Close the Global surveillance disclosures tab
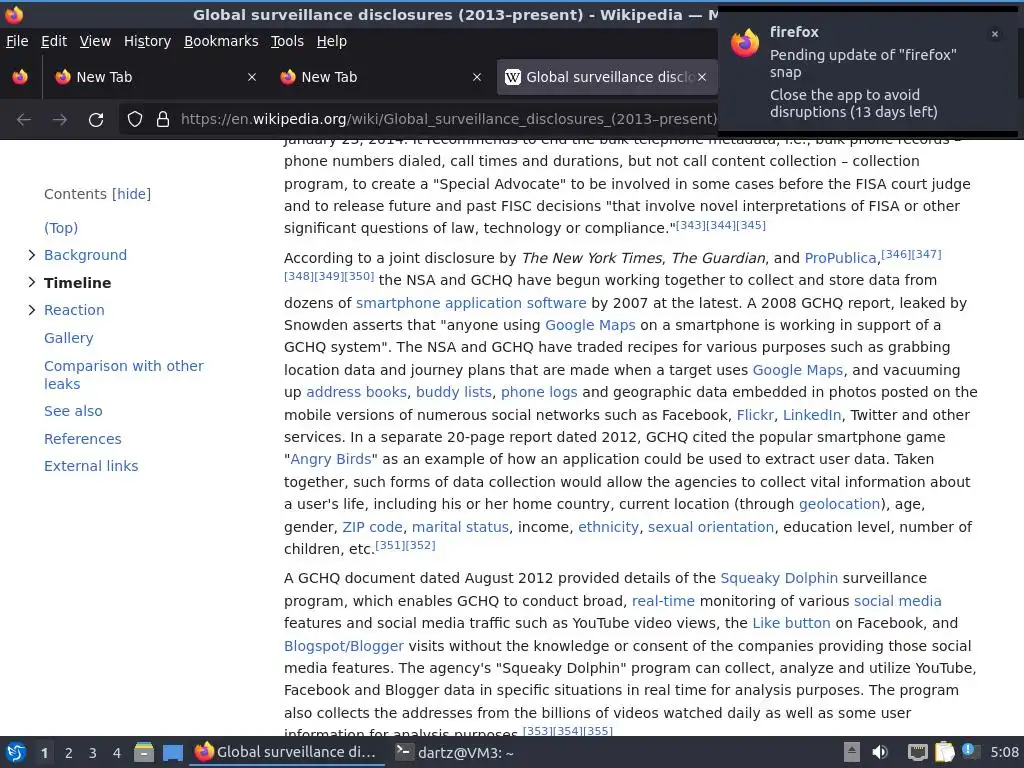The height and width of the screenshot is (768, 1024). (x=701, y=77)
